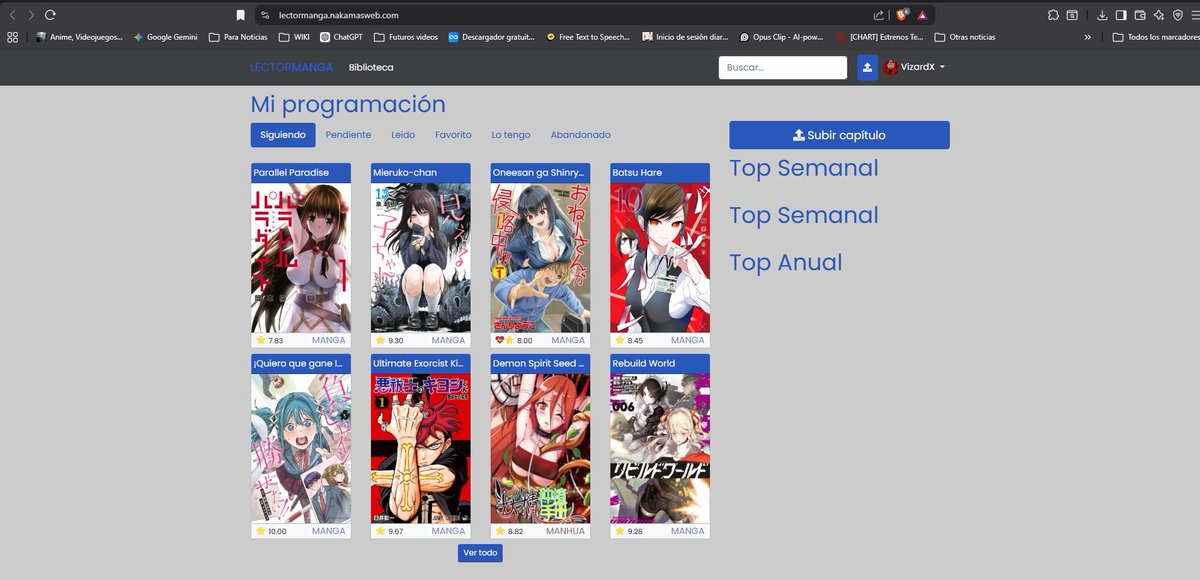Reload the page with the refresh icon

click(50, 15)
